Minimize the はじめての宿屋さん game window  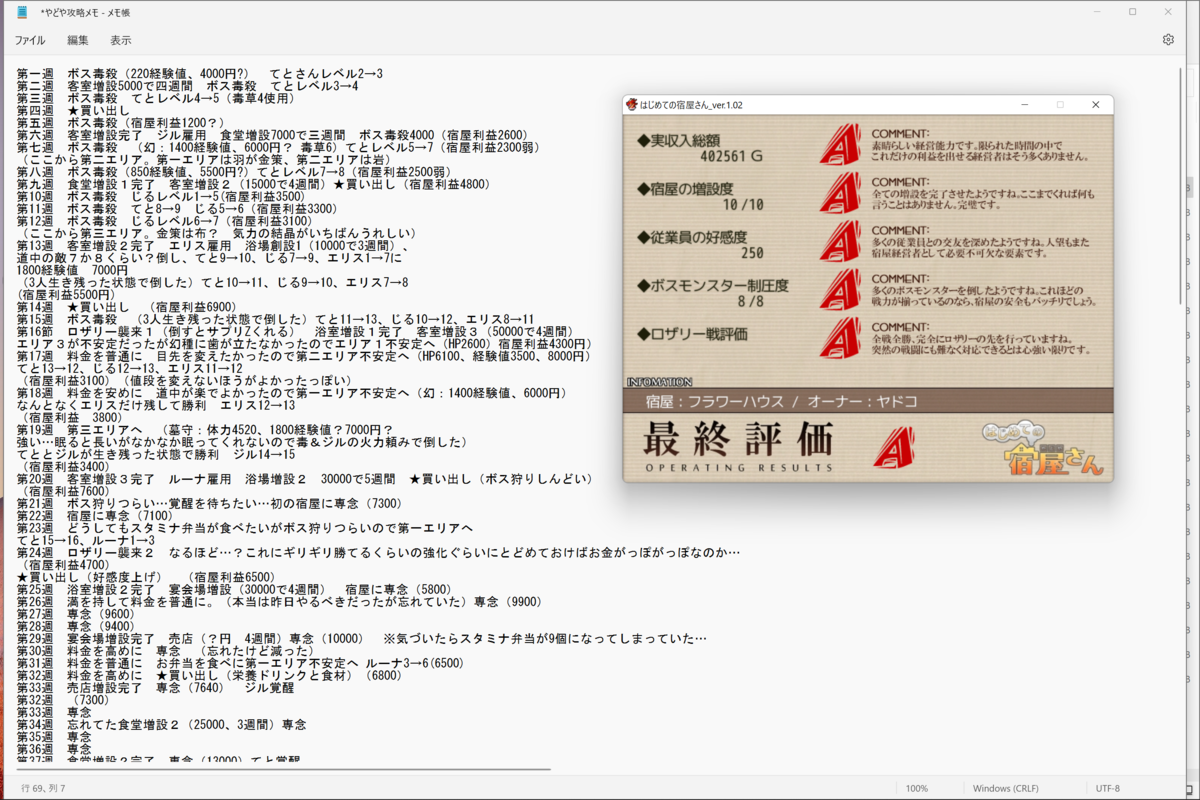[1024, 105]
